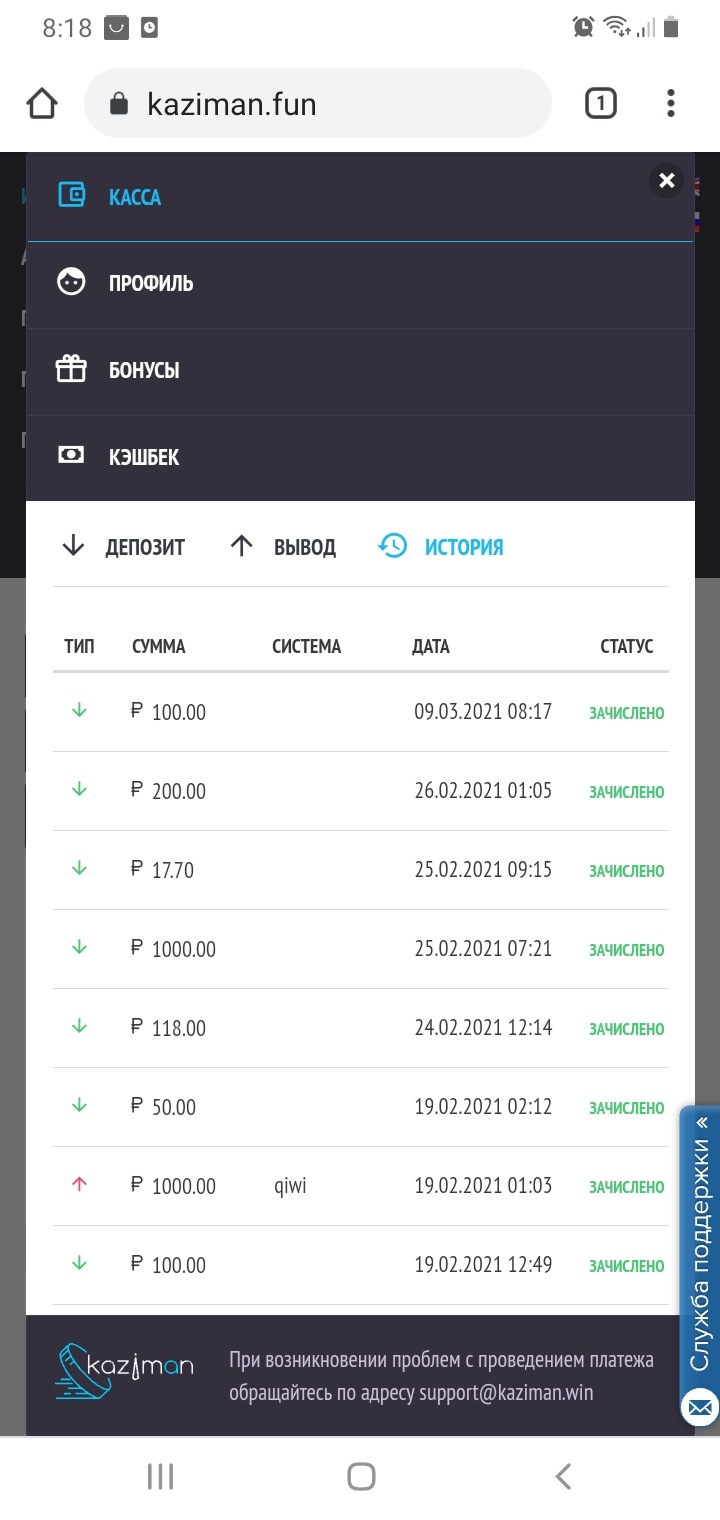This screenshot has height=1520, width=720.
Task: Open the browser three-dot menu
Action: (x=670, y=103)
